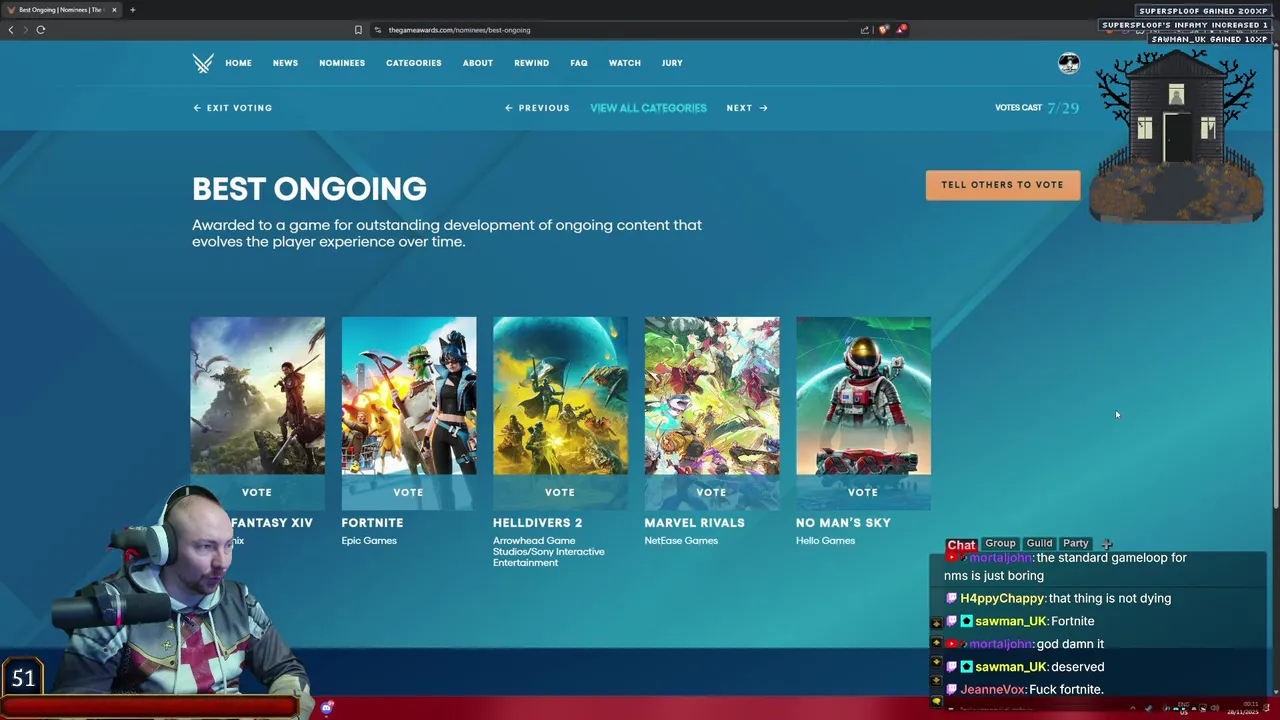Click the FORTNITE nominee title
This screenshot has height=720, width=1280.
372,523
